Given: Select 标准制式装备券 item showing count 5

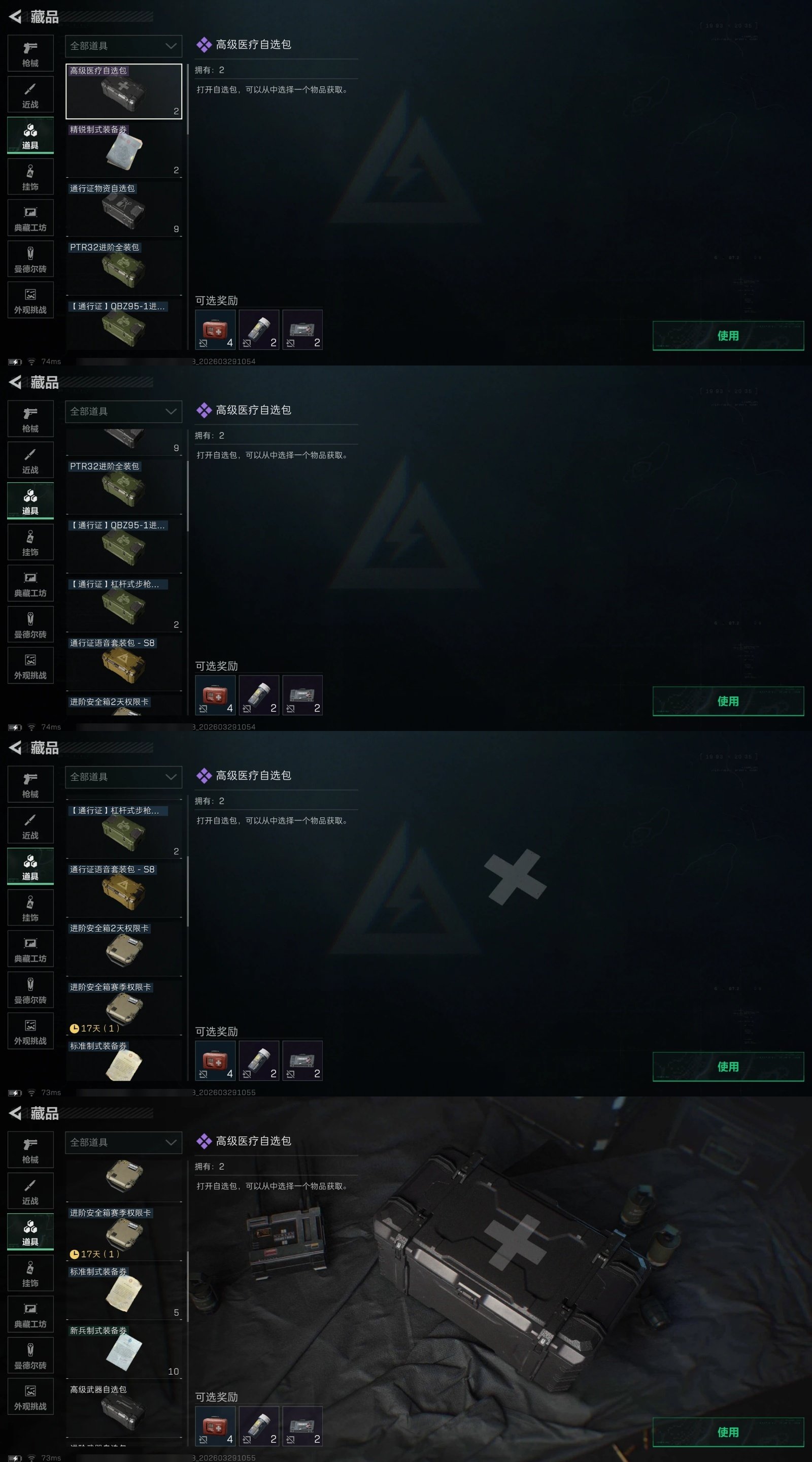Looking at the screenshot, I should (124, 1292).
